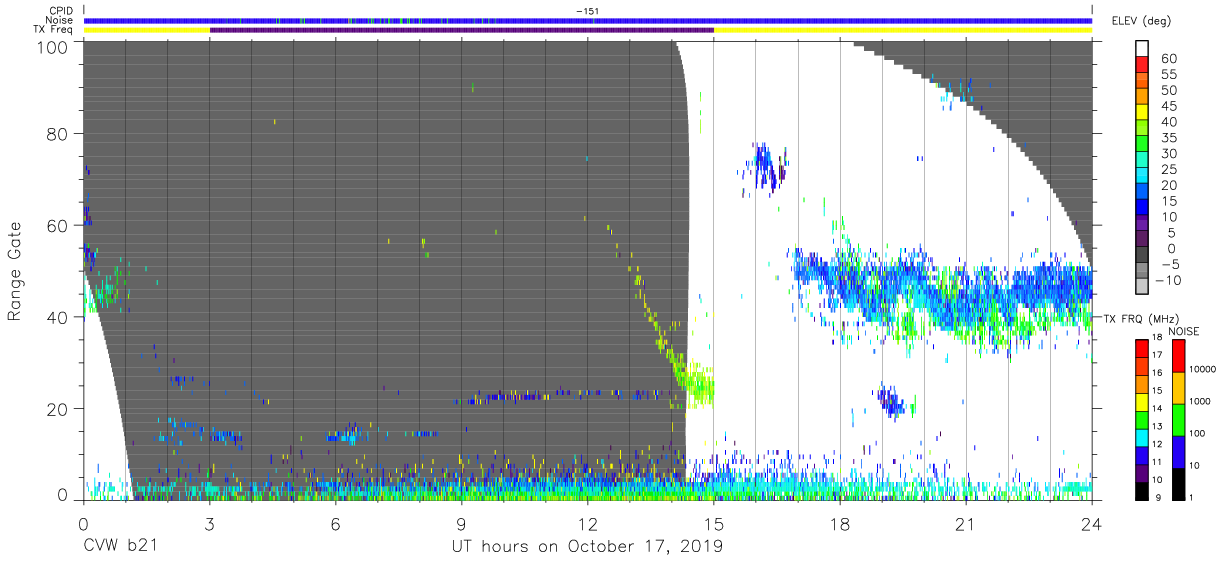The height and width of the screenshot is (567, 1228).
Task: Click the red top segment of NOISE colorbar
Action: [1178, 355]
